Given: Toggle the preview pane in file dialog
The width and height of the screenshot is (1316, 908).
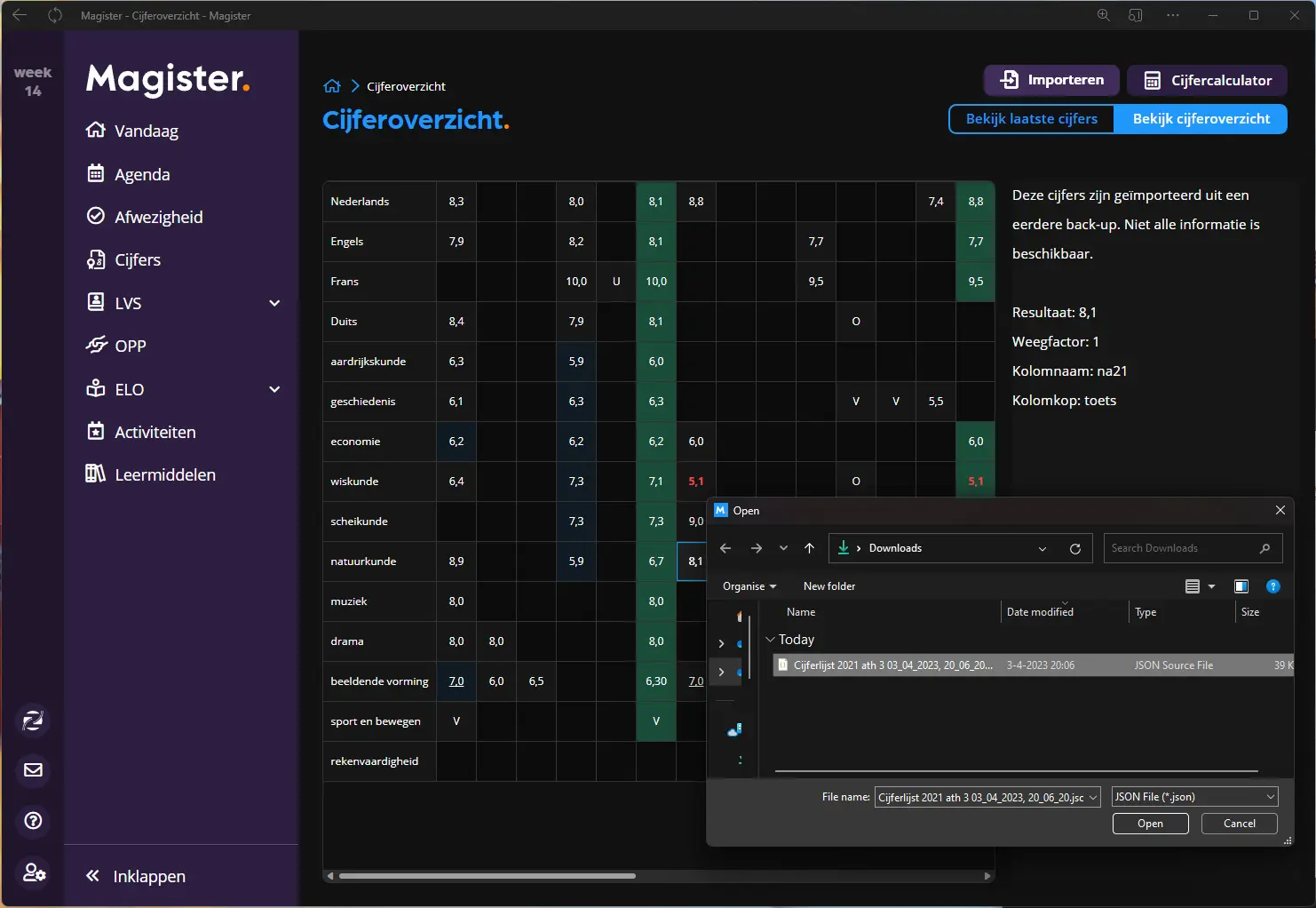Looking at the screenshot, I should click(1241, 586).
